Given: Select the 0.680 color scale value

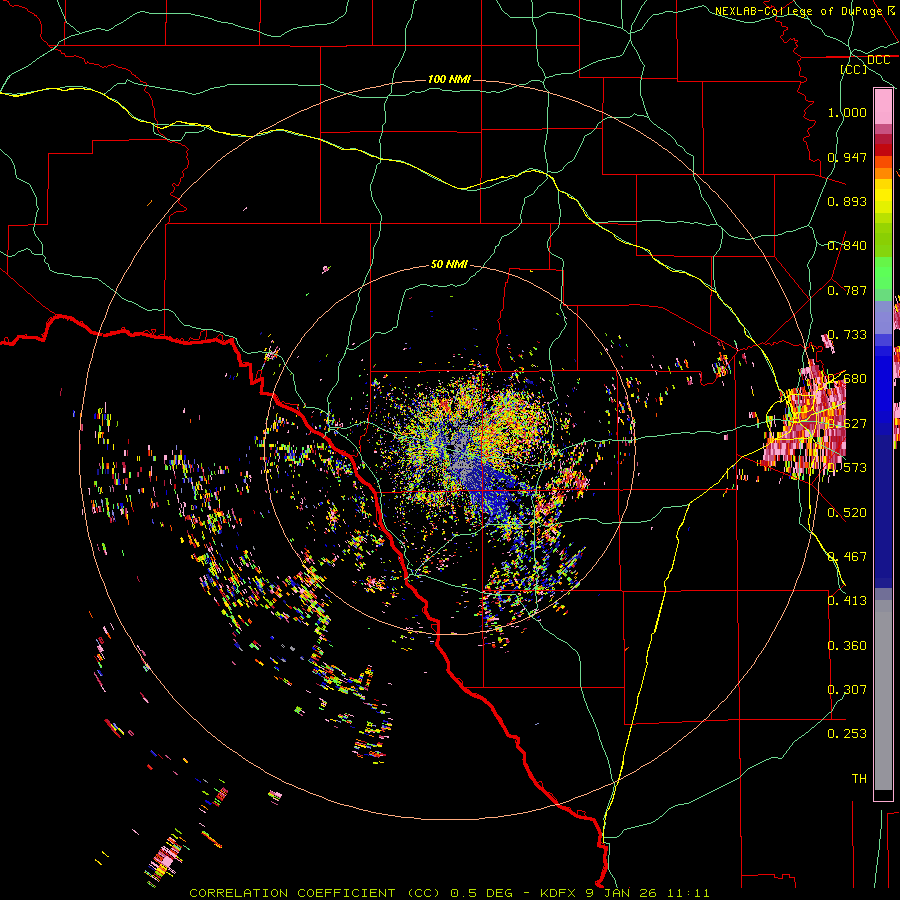Looking at the screenshot, I should click(847, 379).
